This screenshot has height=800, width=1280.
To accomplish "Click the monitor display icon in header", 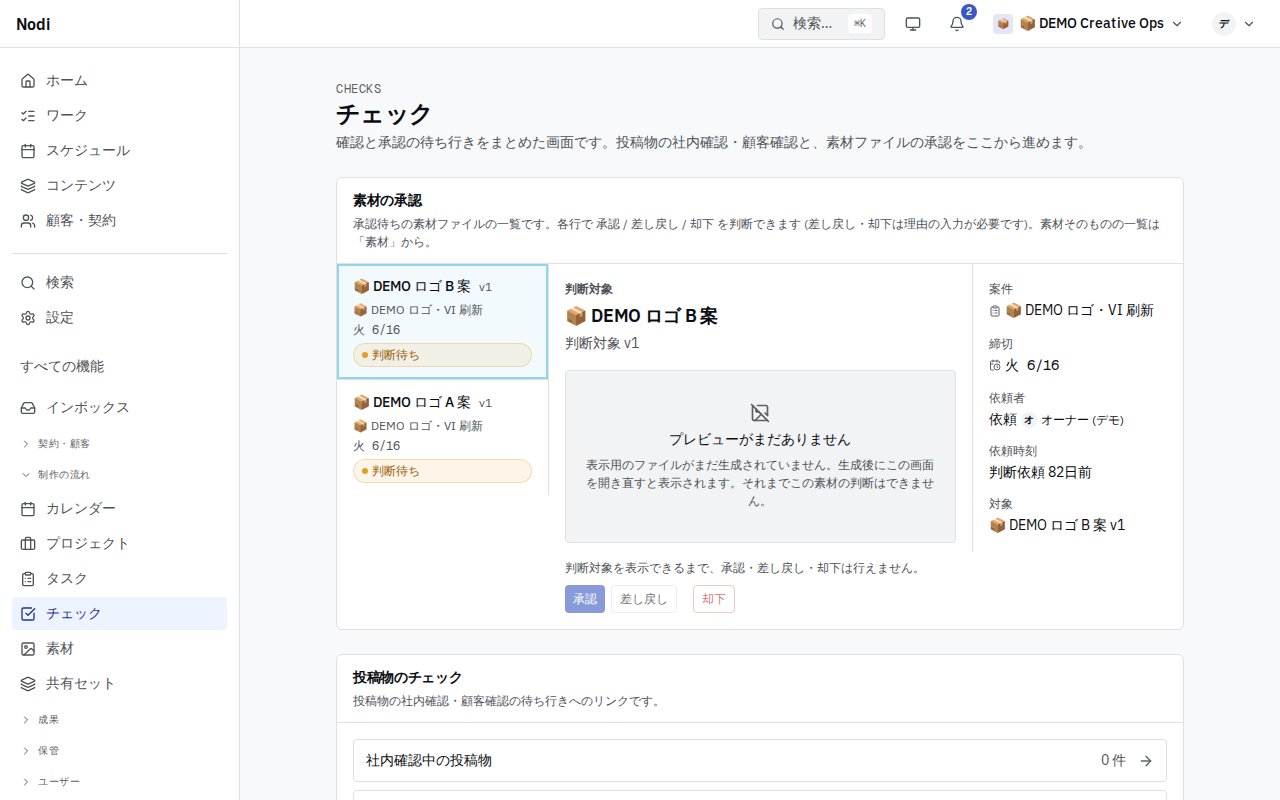I will (x=913, y=24).
